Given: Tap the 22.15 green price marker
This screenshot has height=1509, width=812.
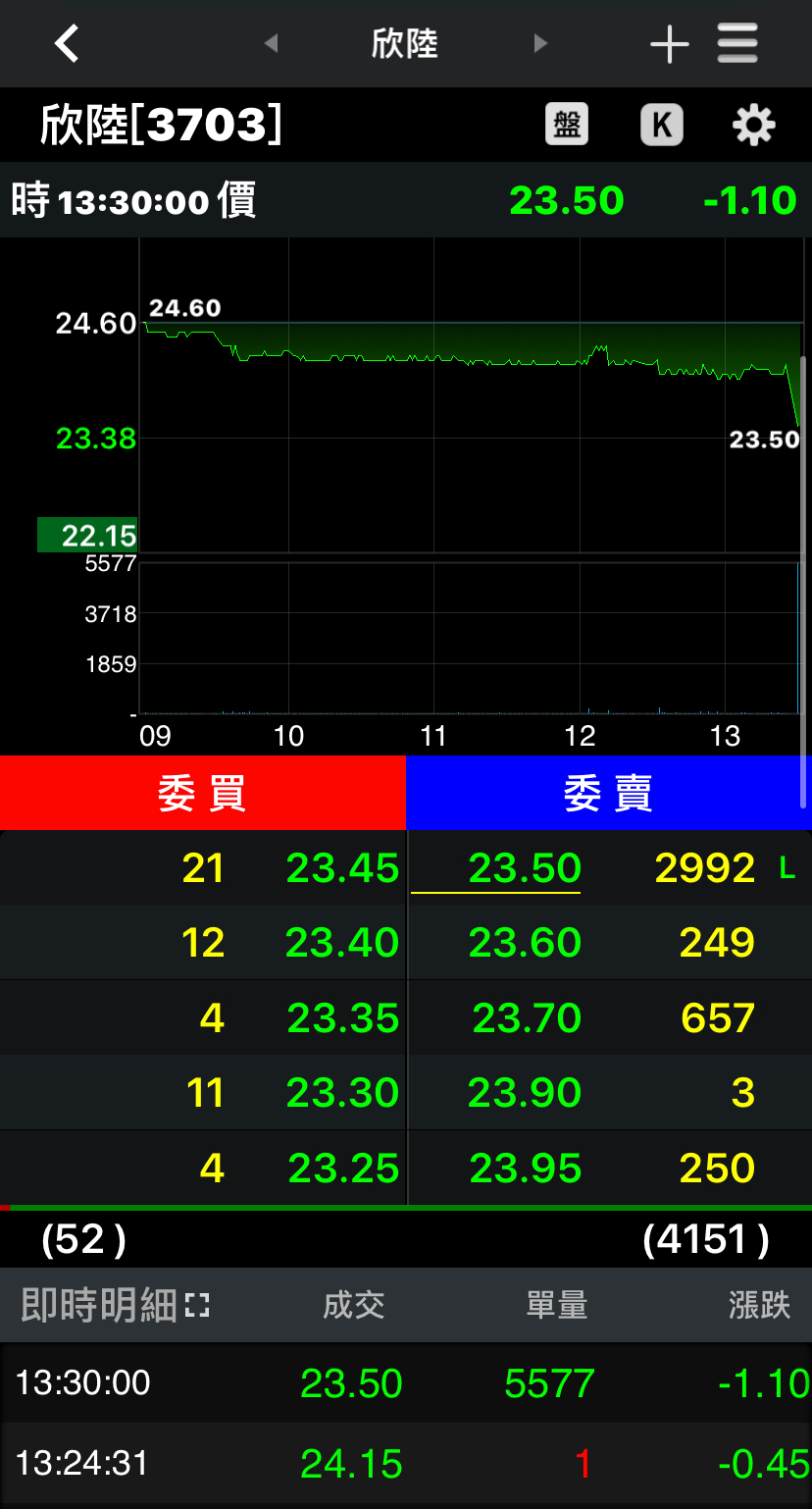Looking at the screenshot, I should click(x=86, y=536).
